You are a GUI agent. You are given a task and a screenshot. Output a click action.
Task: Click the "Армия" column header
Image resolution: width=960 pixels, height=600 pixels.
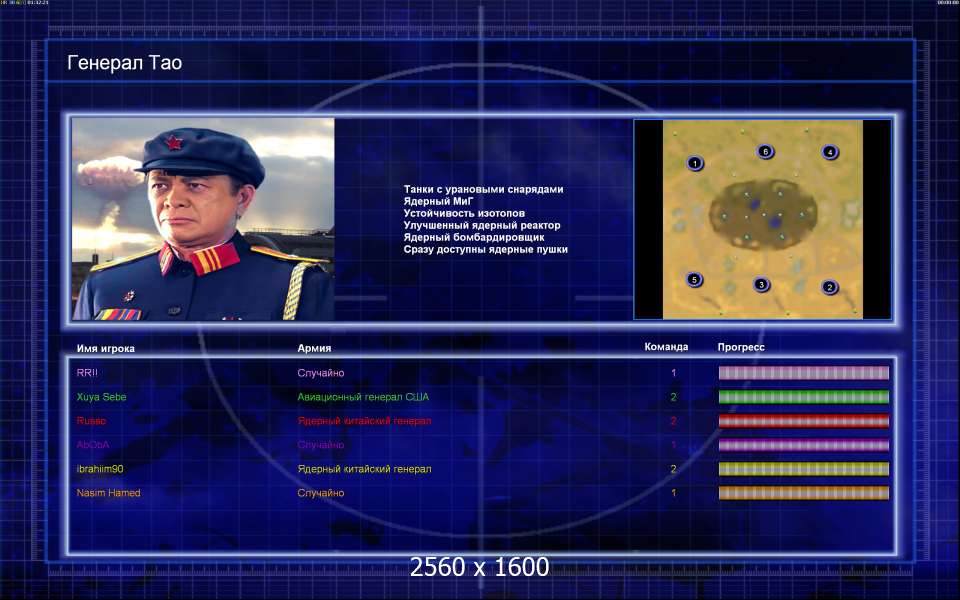314,348
